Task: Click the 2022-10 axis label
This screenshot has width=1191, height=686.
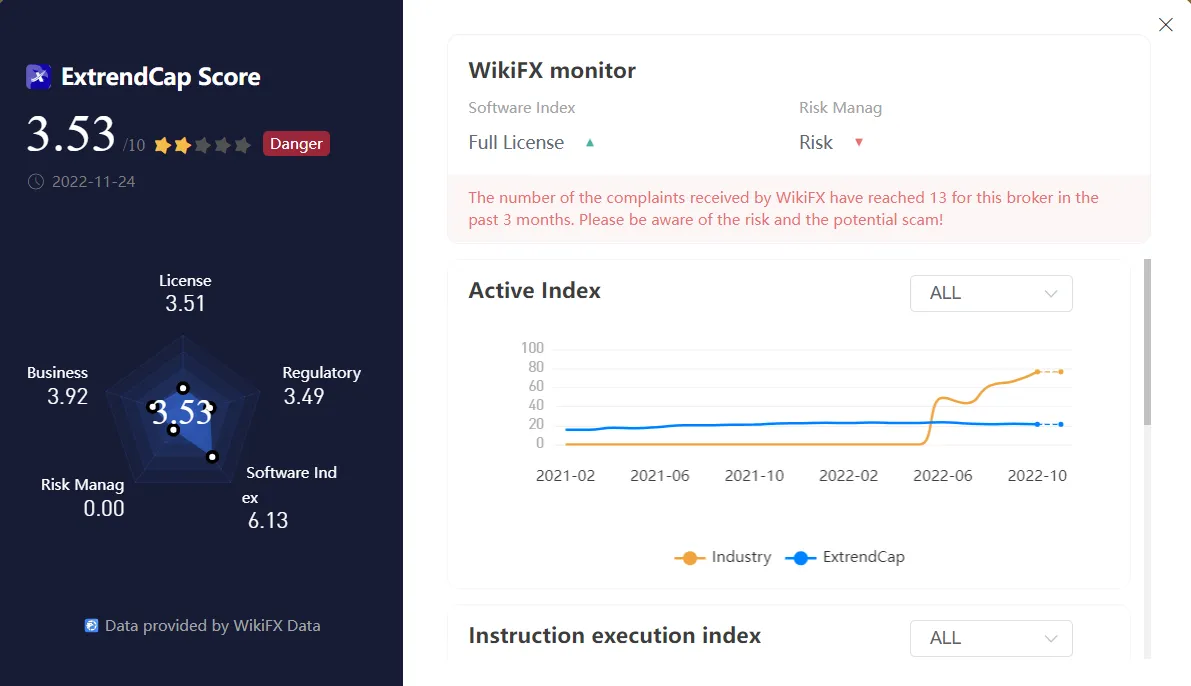Action: (x=1037, y=476)
